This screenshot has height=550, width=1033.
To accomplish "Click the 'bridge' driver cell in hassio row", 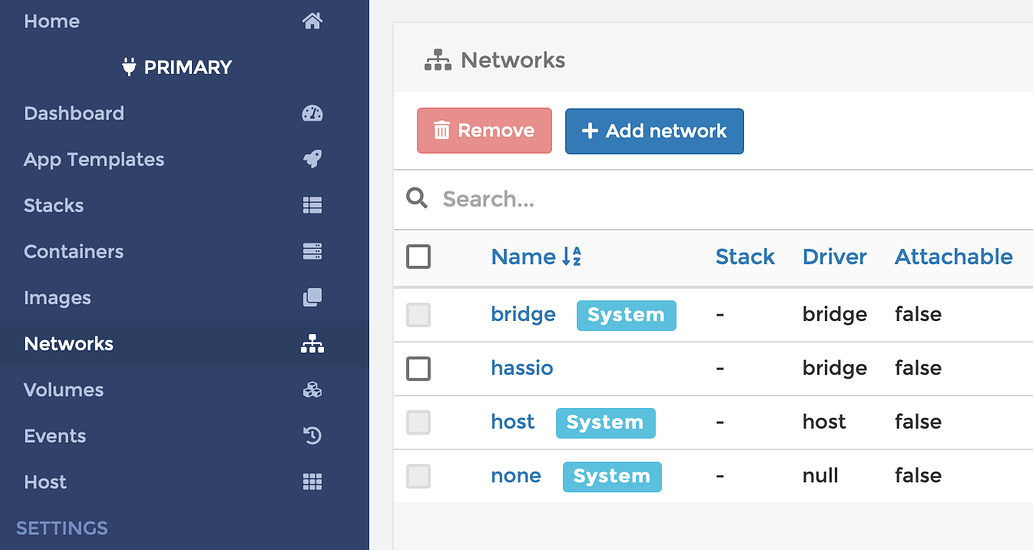I will coord(835,368).
